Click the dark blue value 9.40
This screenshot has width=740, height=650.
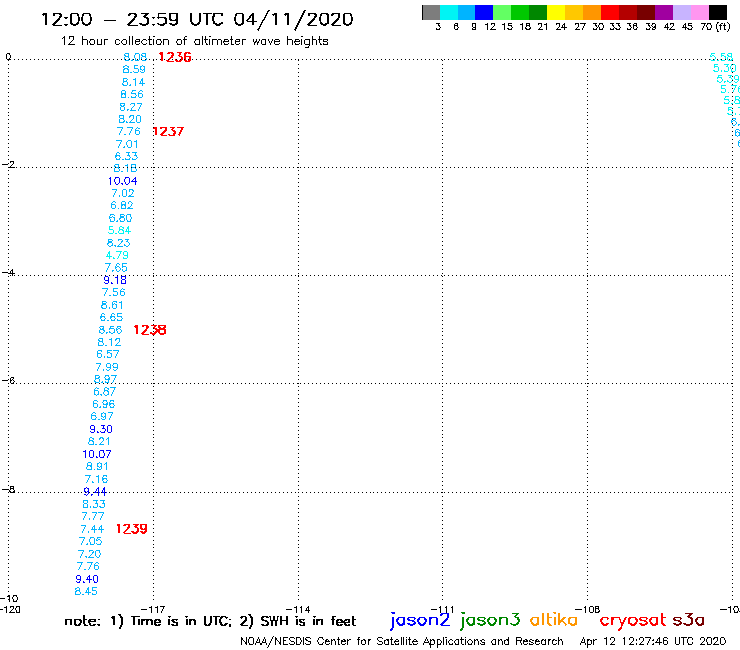point(87,579)
